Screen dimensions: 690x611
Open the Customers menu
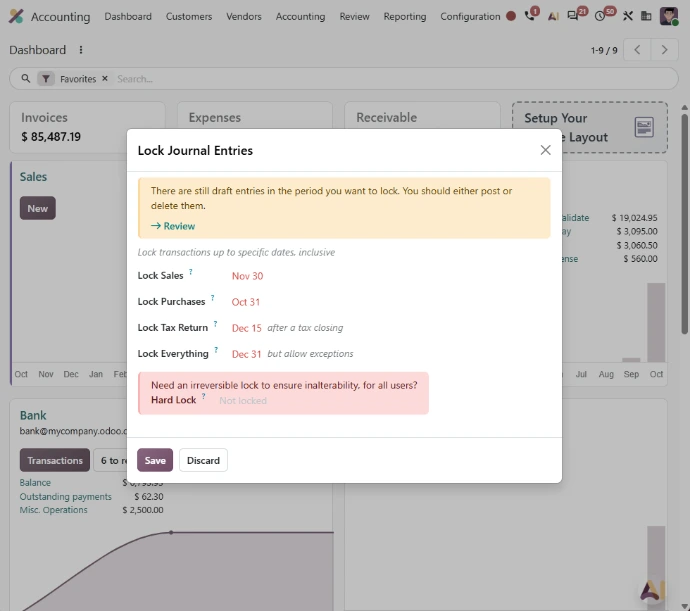(x=189, y=16)
